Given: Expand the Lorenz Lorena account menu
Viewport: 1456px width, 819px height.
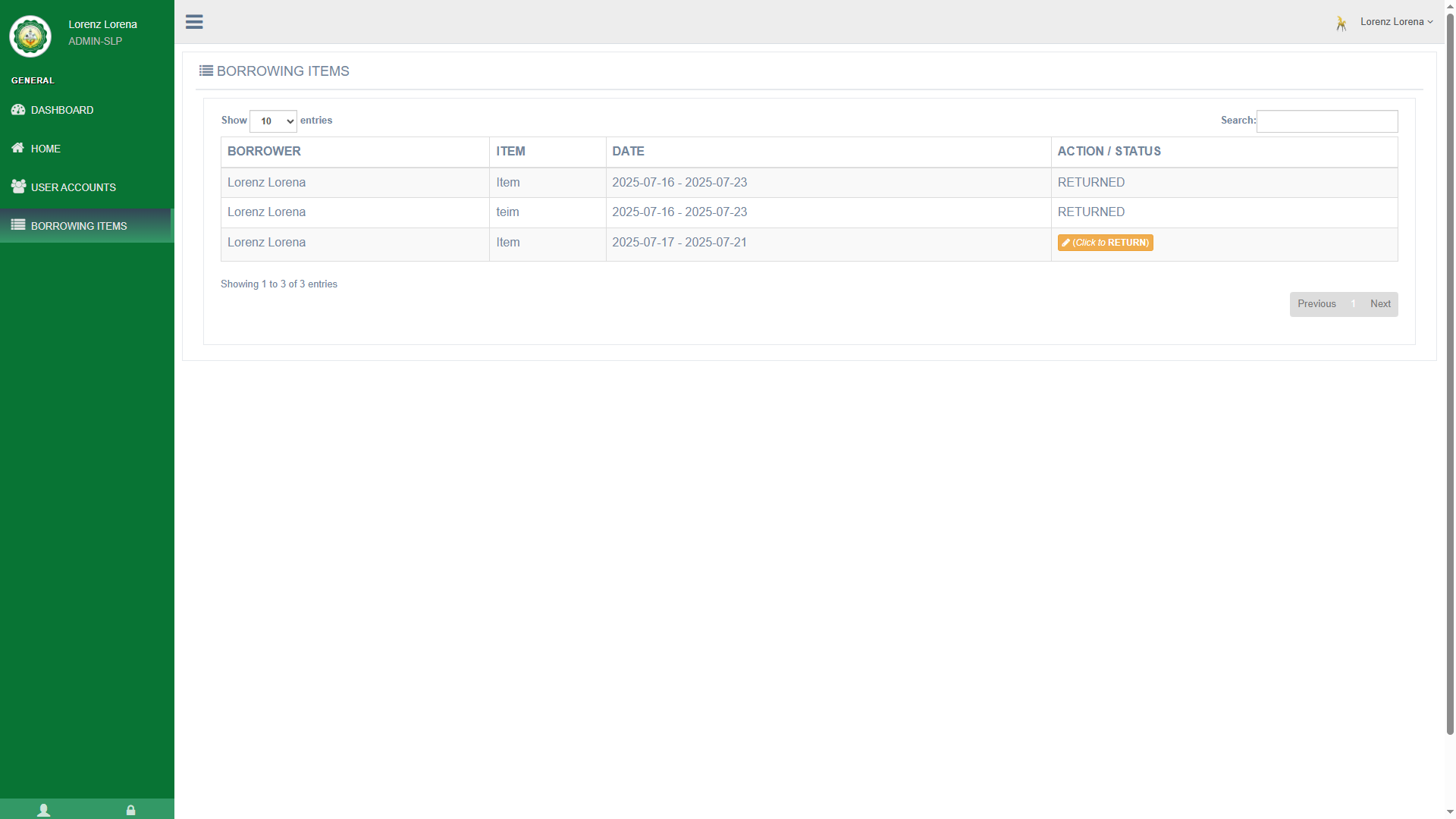Looking at the screenshot, I should [x=1396, y=22].
